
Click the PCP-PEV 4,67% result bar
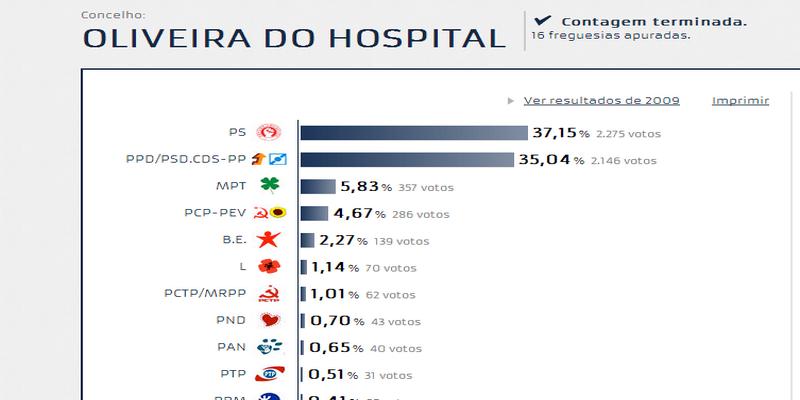[314, 213]
